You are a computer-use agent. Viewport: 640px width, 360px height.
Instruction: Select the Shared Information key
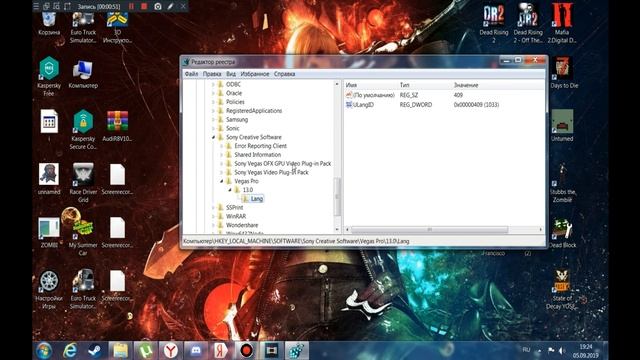[x=258, y=155]
